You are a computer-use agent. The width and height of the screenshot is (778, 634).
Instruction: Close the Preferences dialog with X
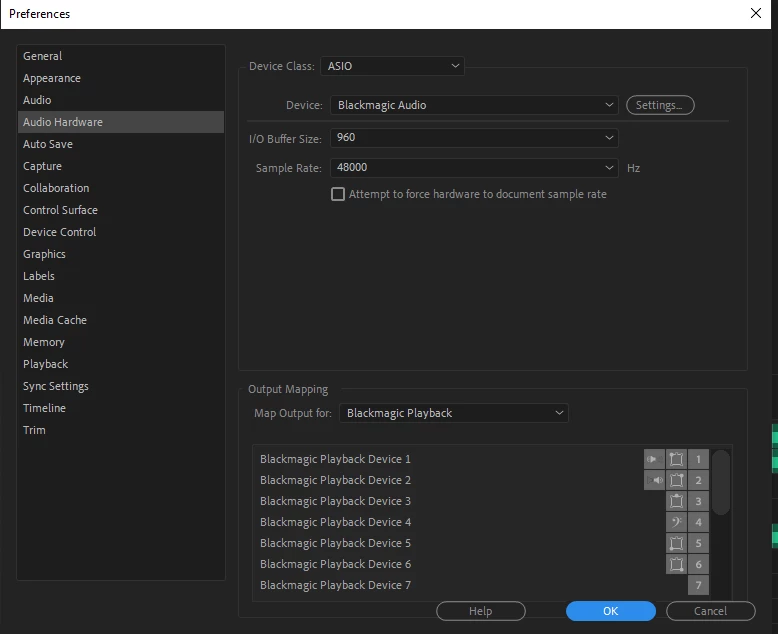tap(756, 13)
